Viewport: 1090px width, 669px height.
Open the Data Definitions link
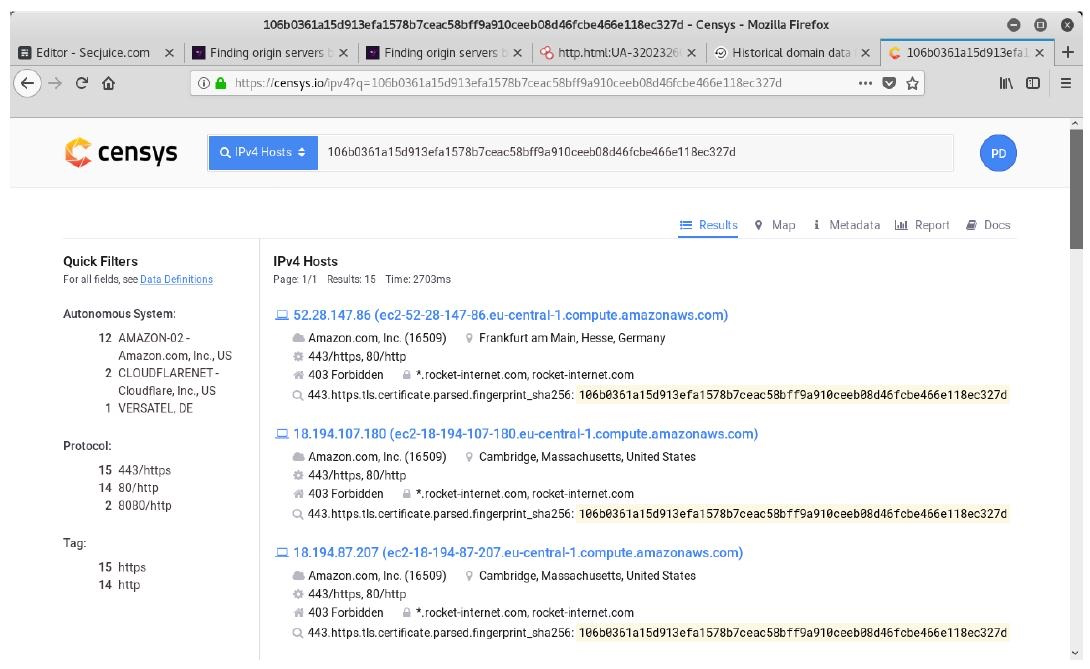click(x=177, y=280)
